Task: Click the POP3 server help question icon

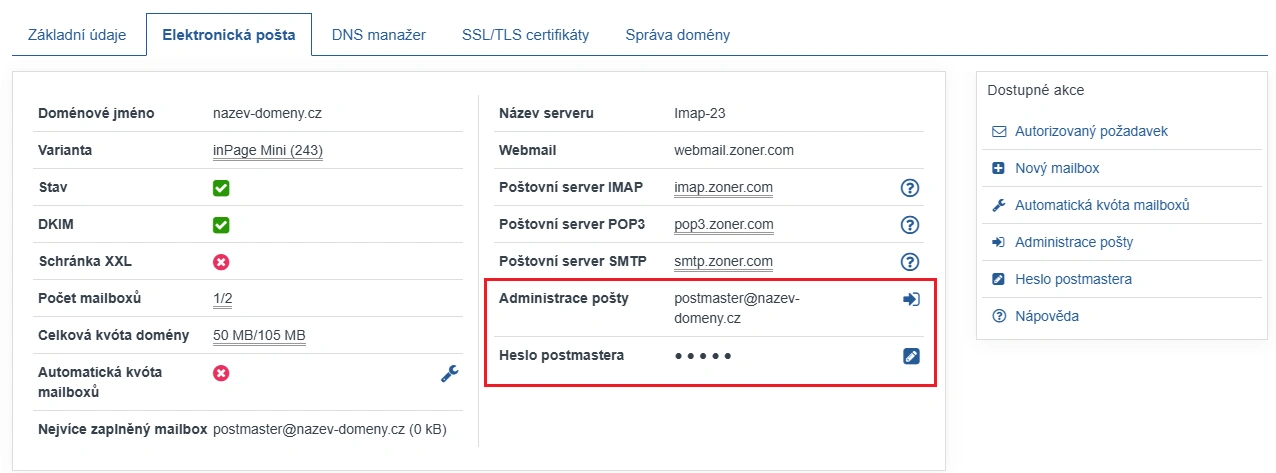Action: tap(910, 225)
